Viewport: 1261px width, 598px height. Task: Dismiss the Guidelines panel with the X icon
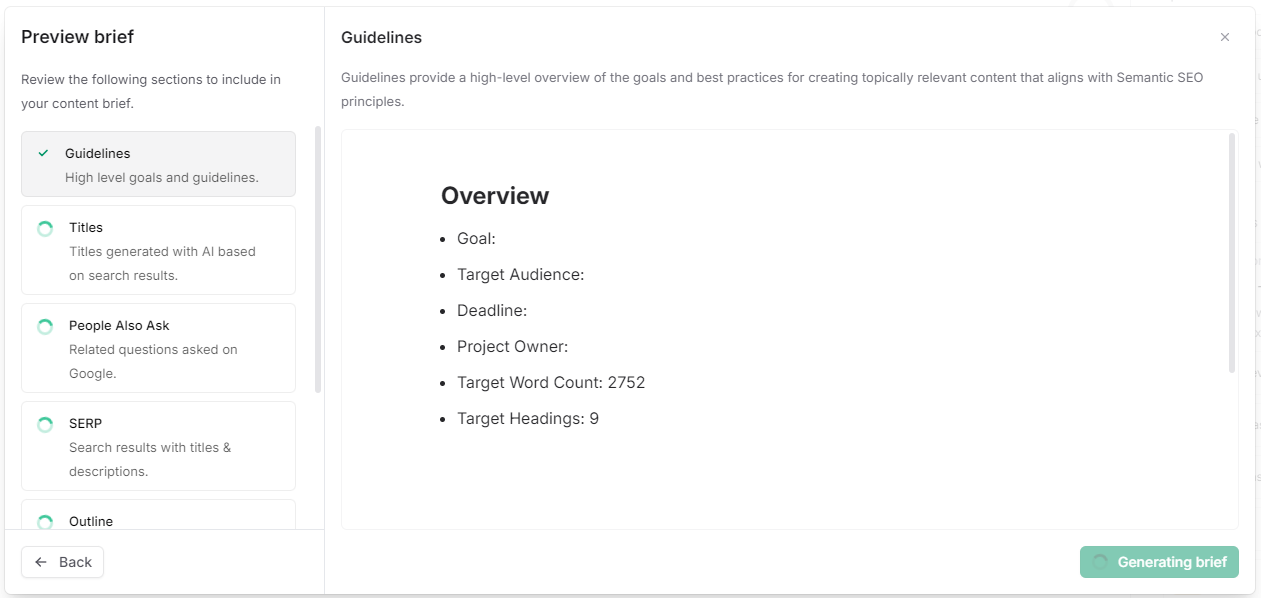click(1224, 37)
